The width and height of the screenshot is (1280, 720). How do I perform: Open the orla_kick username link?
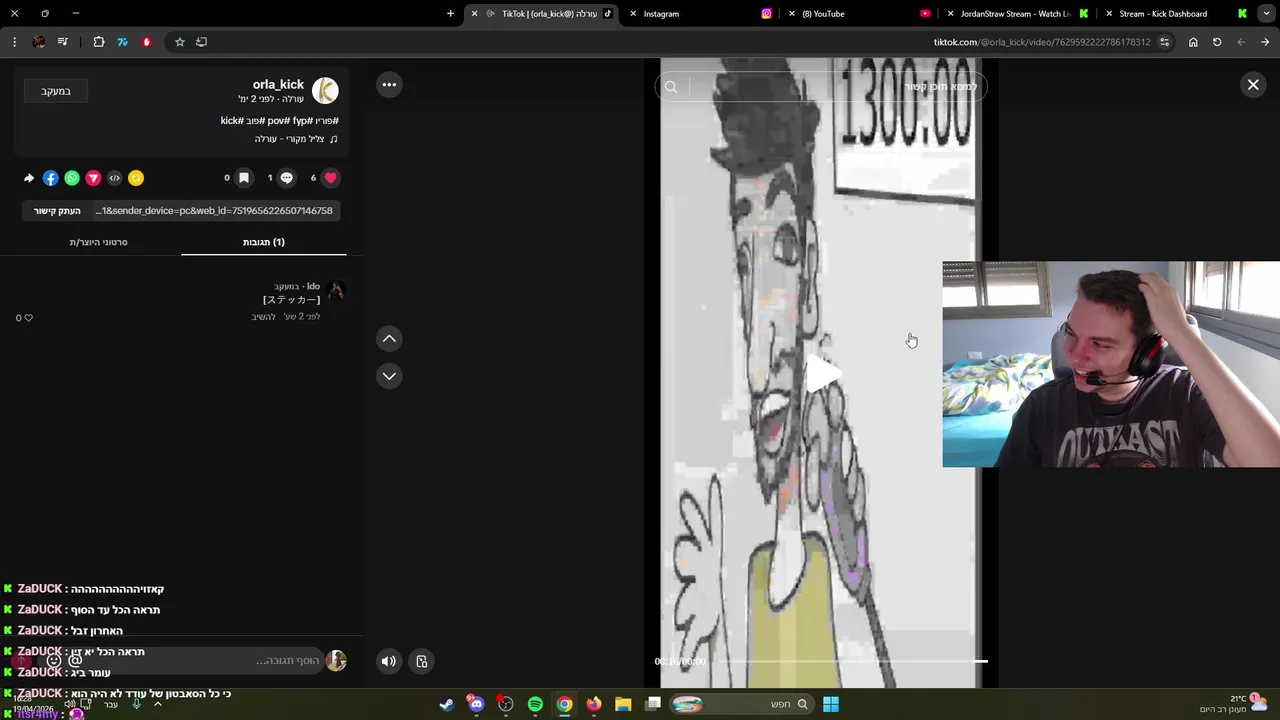coord(278,85)
